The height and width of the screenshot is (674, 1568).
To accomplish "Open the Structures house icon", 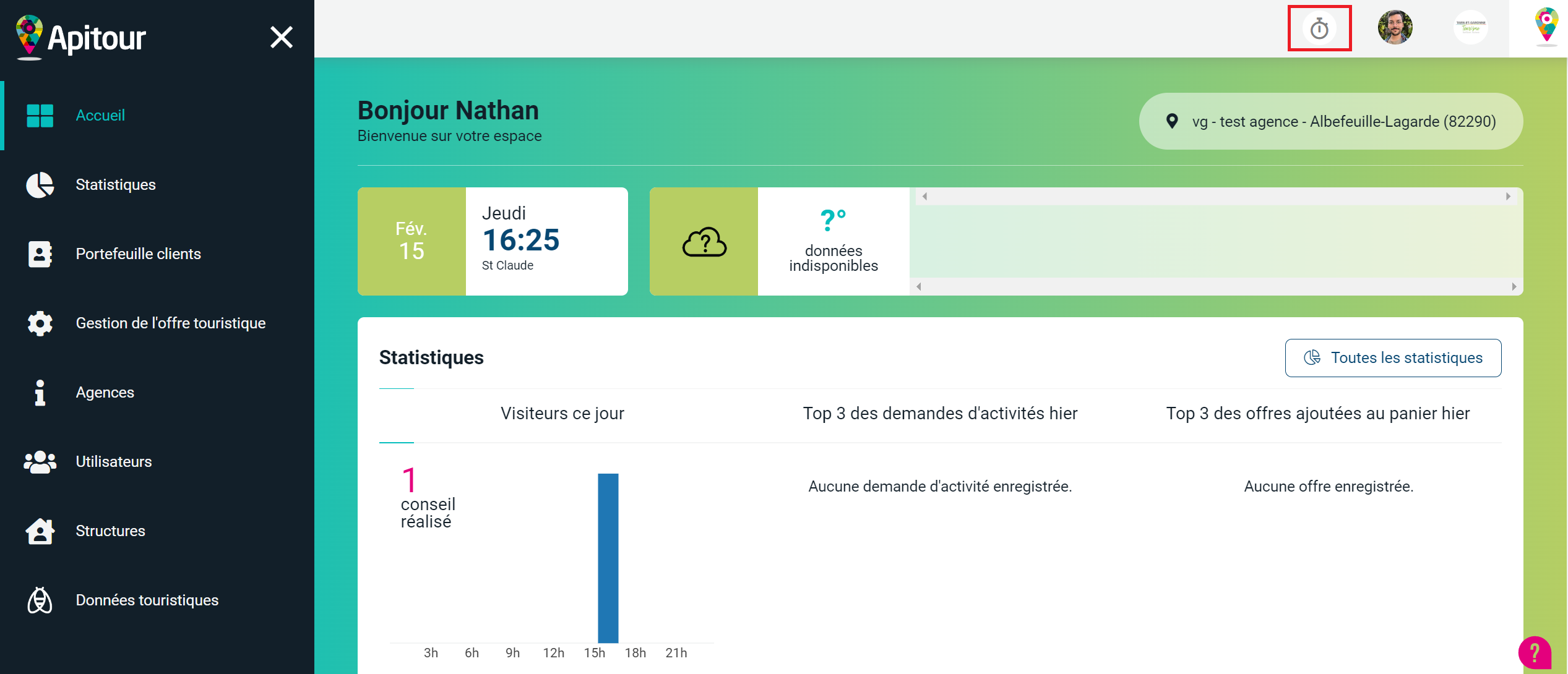I will click(40, 531).
